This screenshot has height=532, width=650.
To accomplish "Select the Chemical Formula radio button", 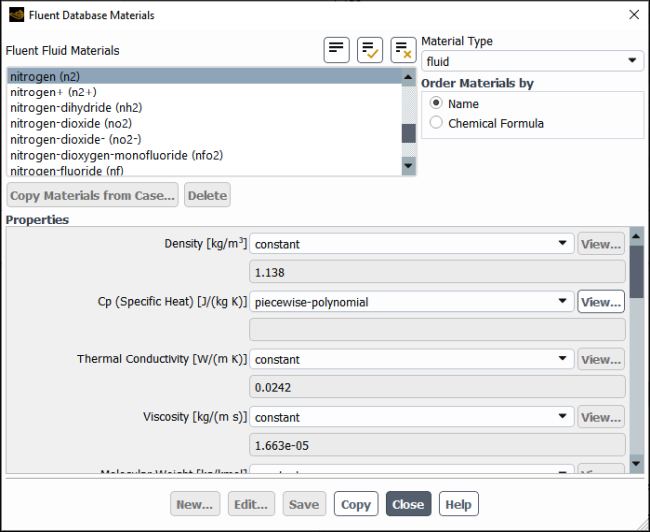I will coord(436,123).
